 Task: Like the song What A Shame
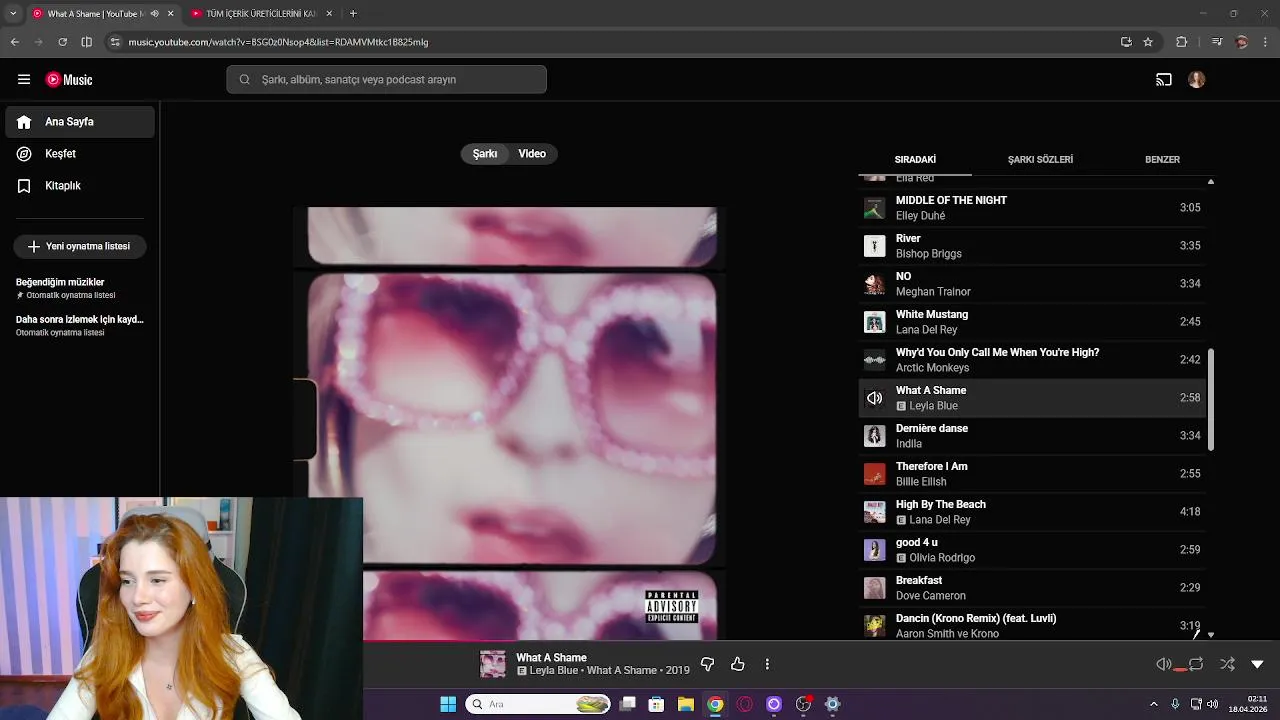pos(738,664)
